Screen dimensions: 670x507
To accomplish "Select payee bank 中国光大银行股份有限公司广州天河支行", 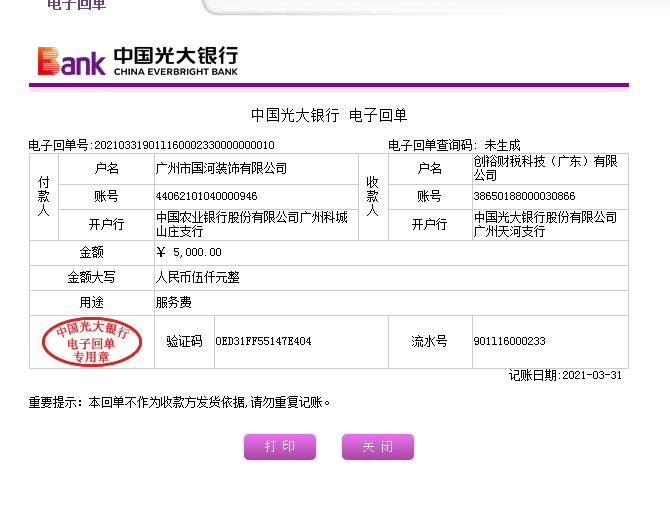I will (545, 224).
